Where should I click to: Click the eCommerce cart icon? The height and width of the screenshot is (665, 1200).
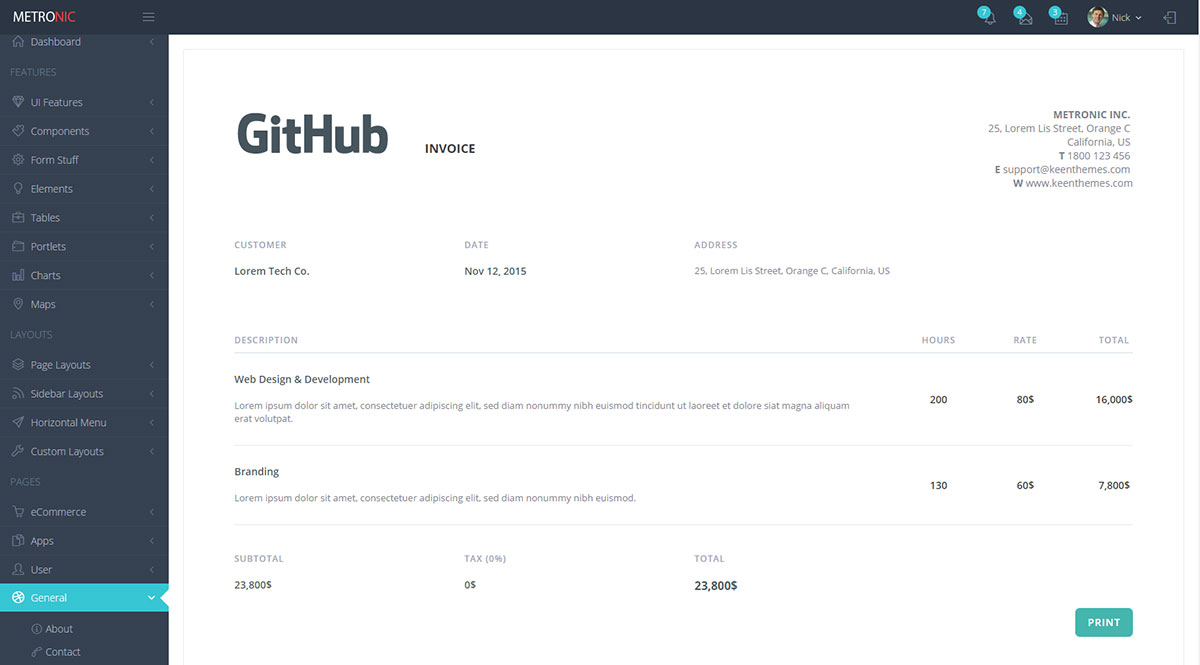pos(18,512)
